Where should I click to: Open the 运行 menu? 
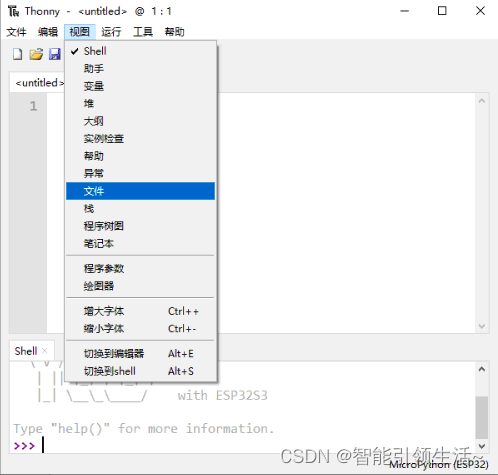point(111,32)
